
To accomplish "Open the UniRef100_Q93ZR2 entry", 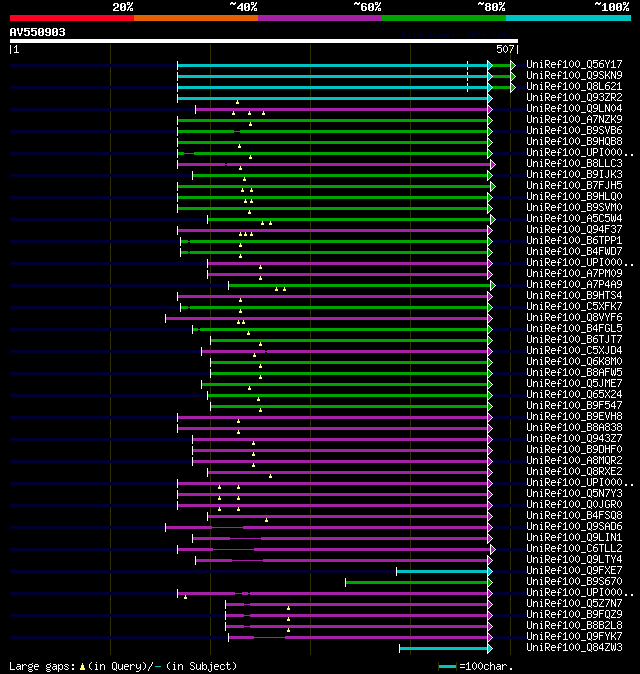I will tap(574, 98).
